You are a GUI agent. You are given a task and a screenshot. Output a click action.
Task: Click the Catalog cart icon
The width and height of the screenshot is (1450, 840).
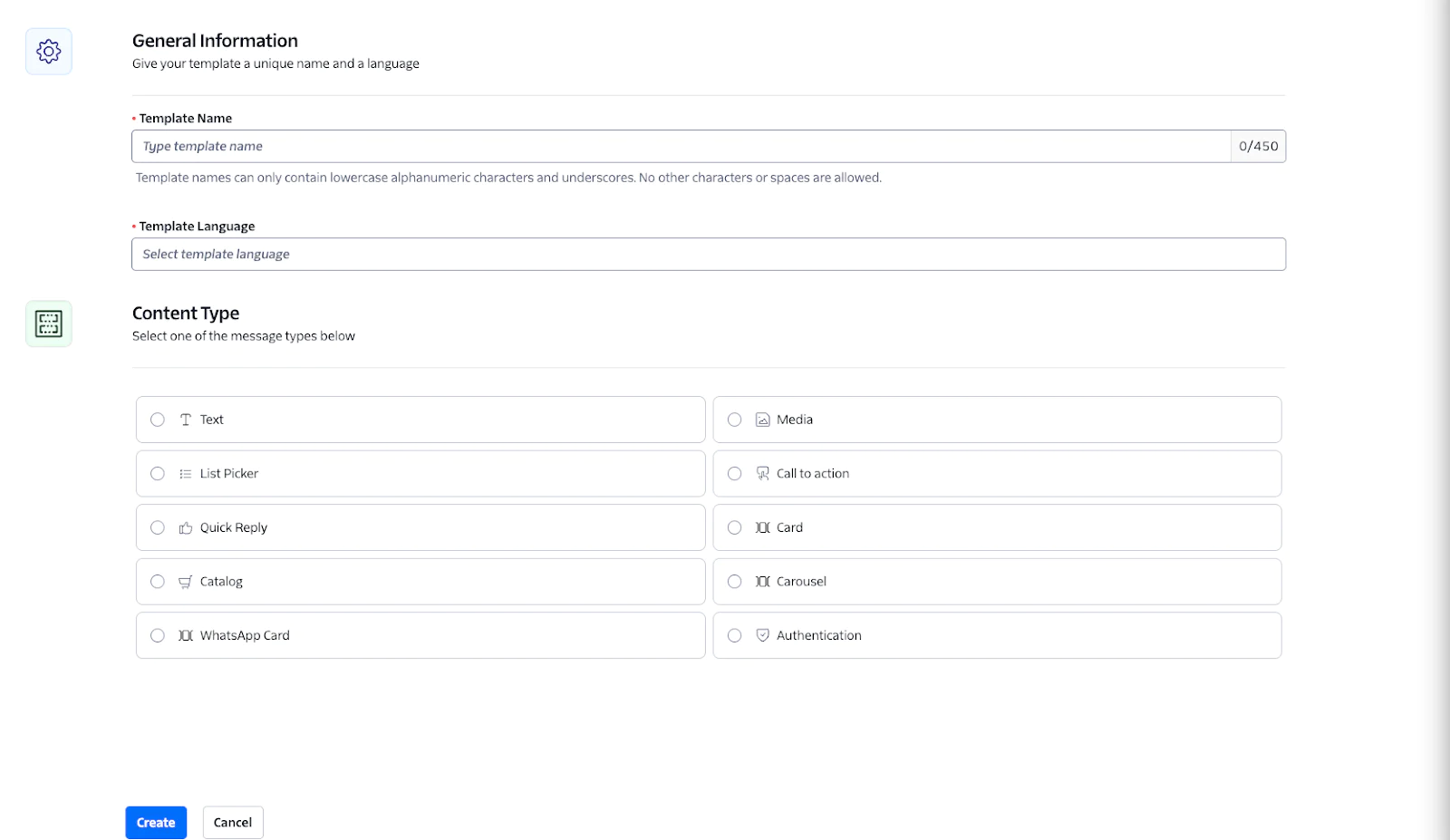pos(186,582)
